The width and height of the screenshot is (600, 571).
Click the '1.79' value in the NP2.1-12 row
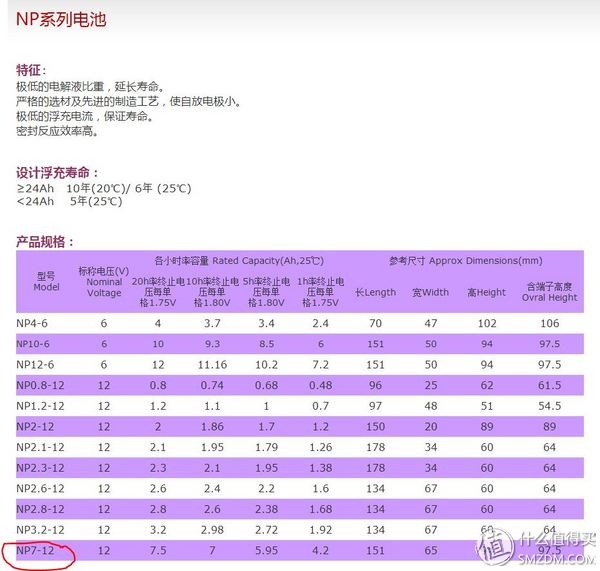click(266, 447)
